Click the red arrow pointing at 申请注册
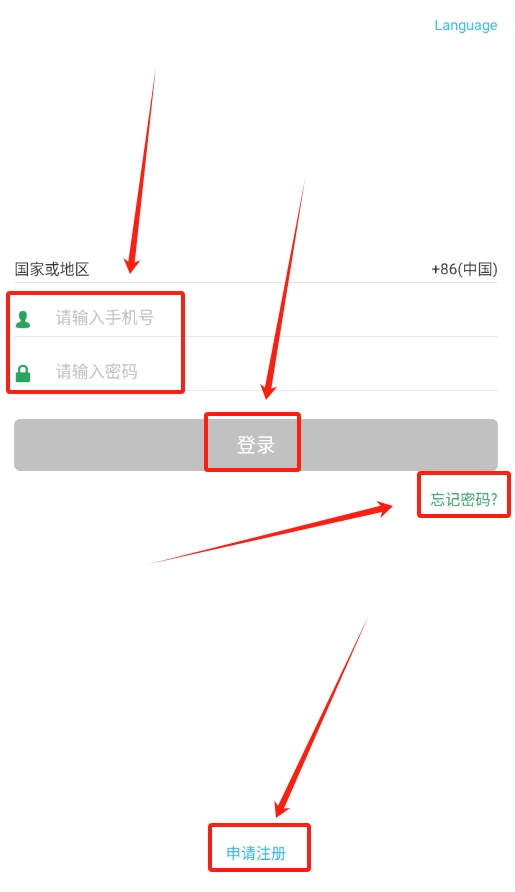This screenshot has width=515, height=892. pyautogui.click(x=322, y=717)
